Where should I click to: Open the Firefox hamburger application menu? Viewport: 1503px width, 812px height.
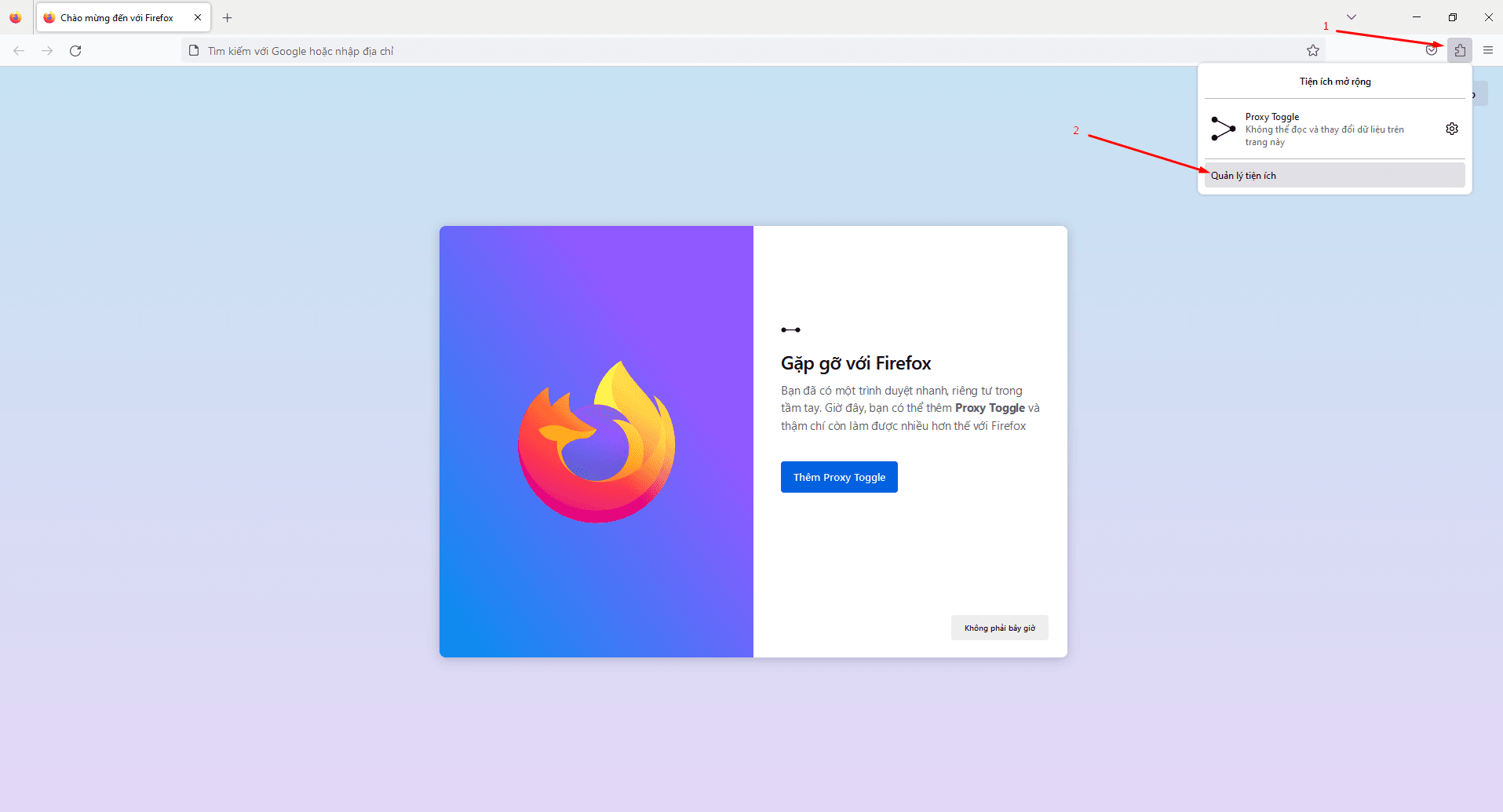1488,50
